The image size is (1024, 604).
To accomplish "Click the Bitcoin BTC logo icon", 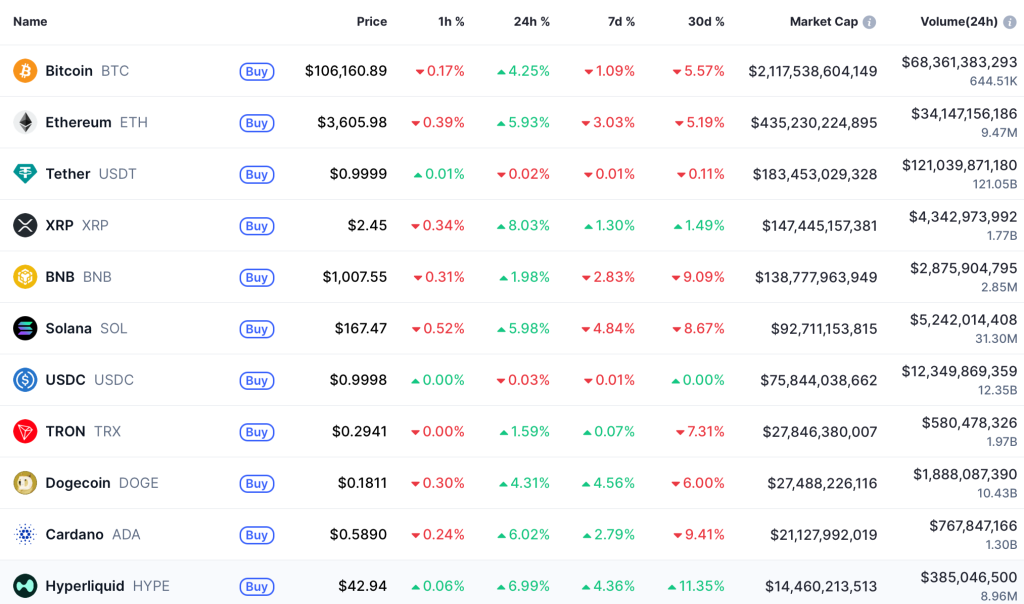I will pyautogui.click(x=23, y=71).
